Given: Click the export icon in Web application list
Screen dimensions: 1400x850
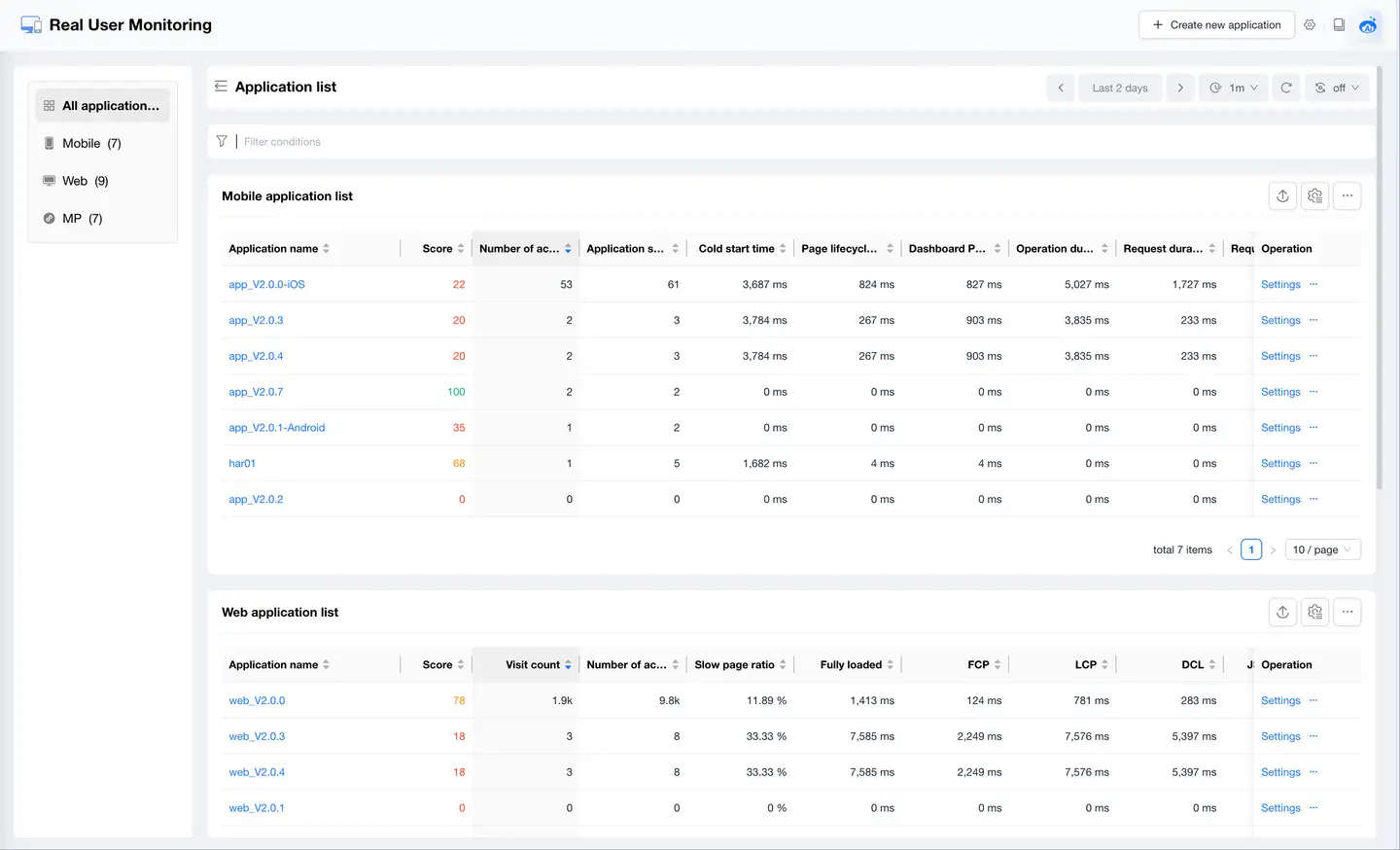Looking at the screenshot, I should pos(1282,613).
